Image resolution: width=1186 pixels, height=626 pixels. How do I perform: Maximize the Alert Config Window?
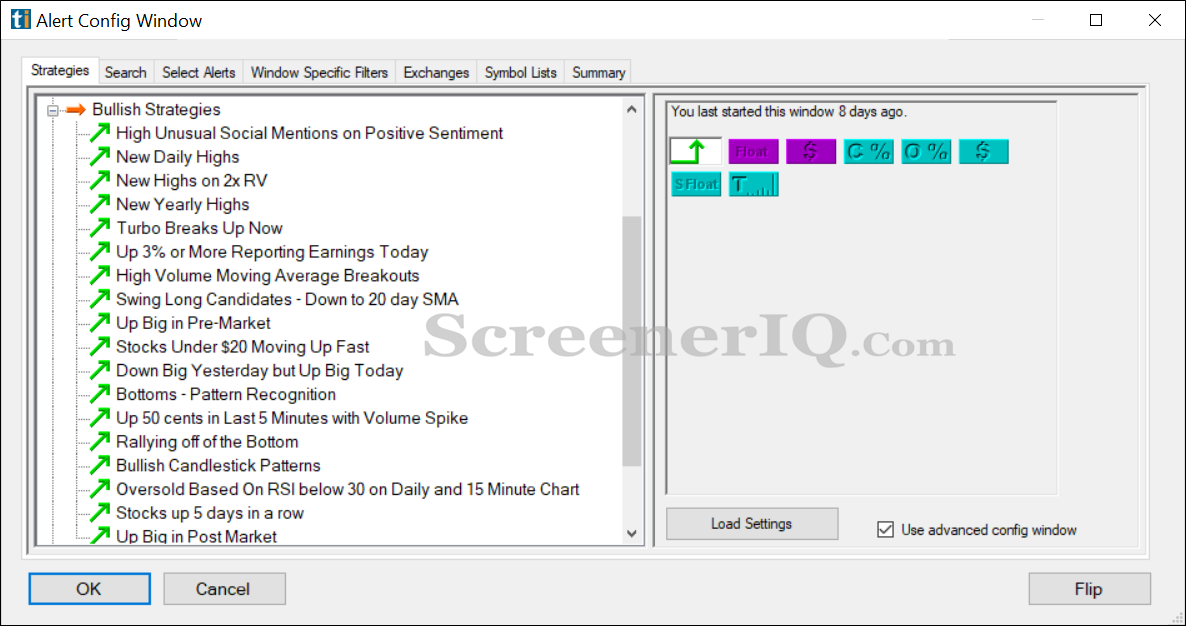tap(1095, 20)
